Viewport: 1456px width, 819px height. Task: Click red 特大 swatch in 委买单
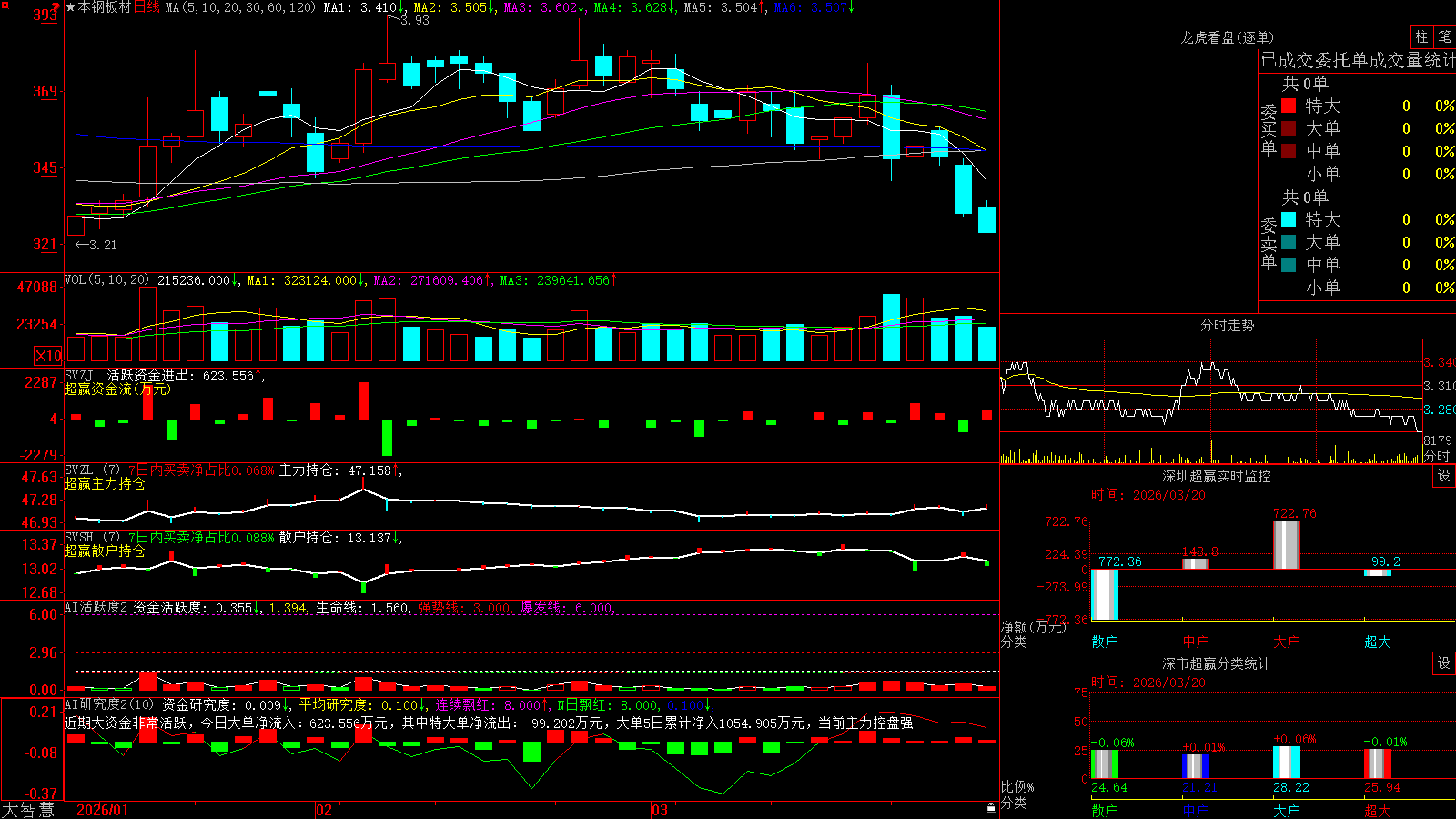[x=1289, y=106]
